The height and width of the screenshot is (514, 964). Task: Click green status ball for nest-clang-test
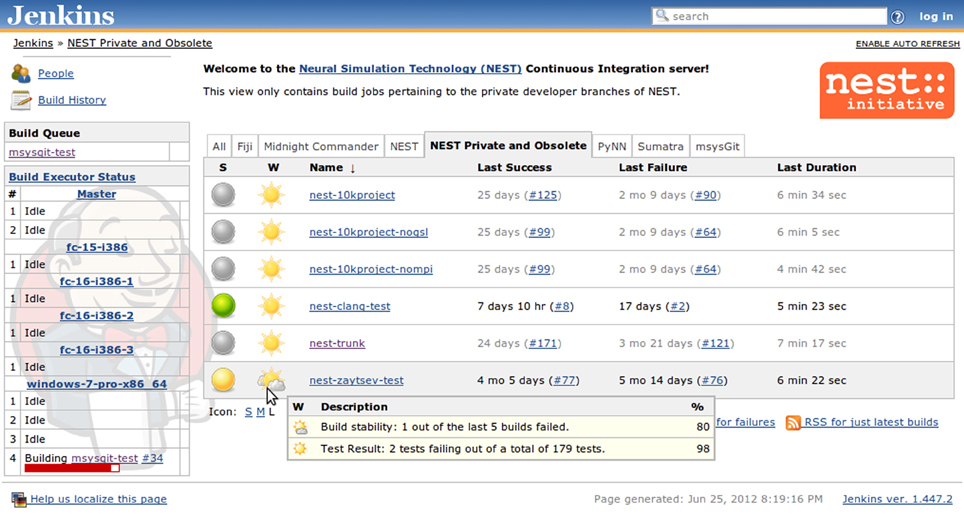tap(223, 306)
